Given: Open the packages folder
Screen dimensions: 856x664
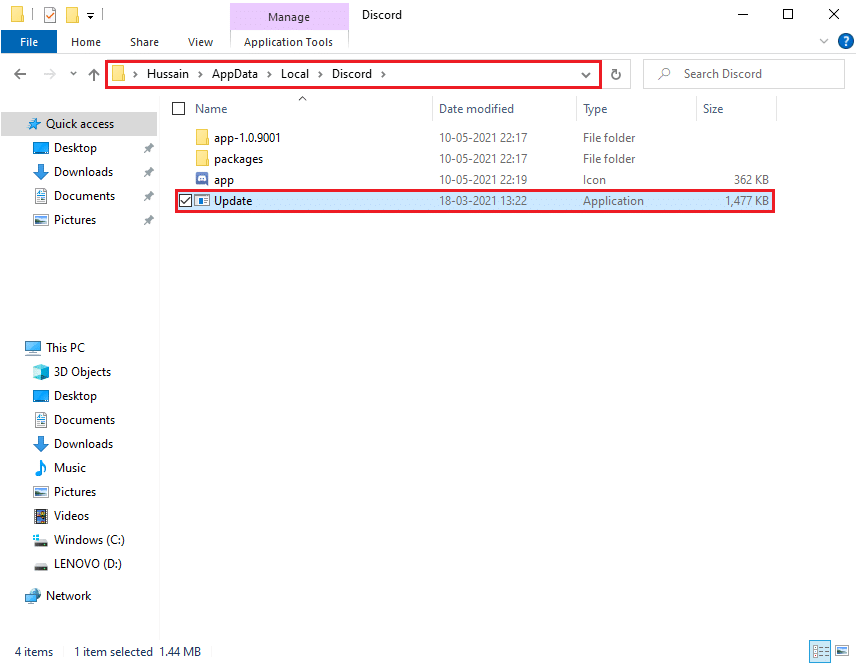Looking at the screenshot, I should pyautogui.click(x=240, y=158).
